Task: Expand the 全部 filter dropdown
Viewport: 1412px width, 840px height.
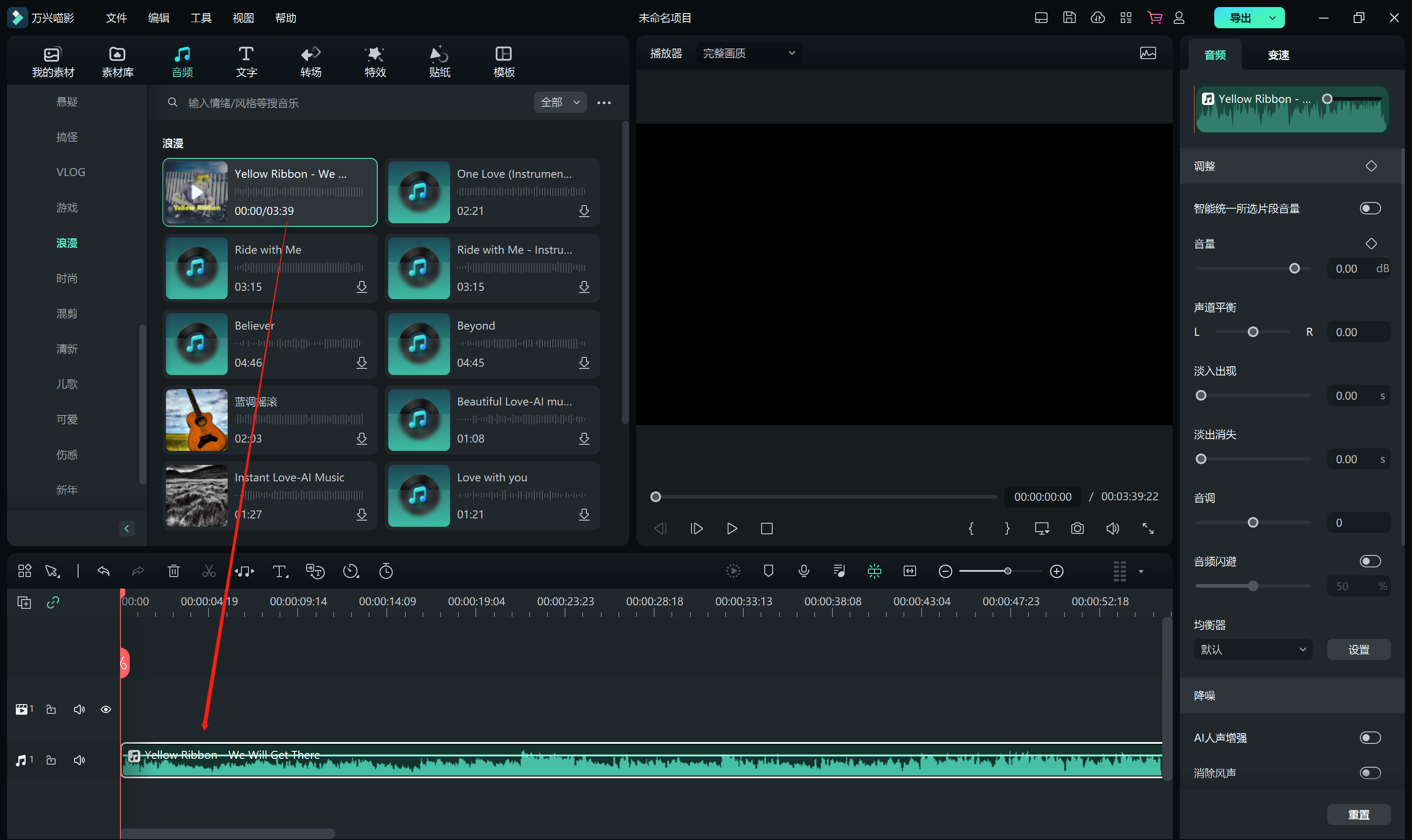Action: pos(560,102)
